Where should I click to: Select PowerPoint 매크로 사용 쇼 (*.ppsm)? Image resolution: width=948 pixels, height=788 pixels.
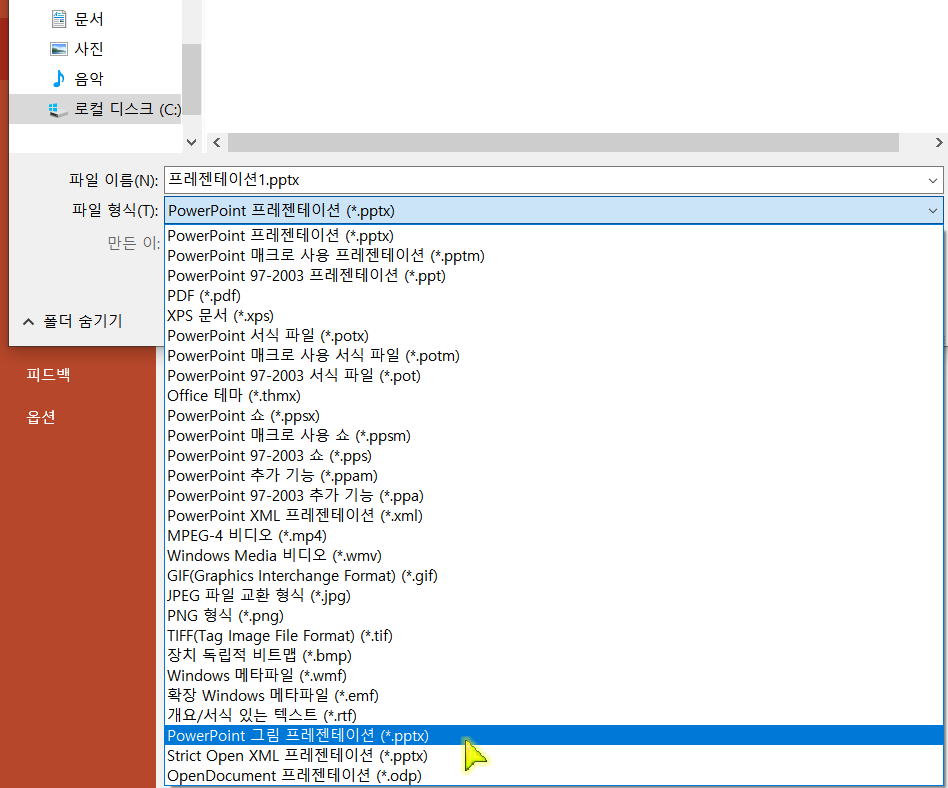554,436
